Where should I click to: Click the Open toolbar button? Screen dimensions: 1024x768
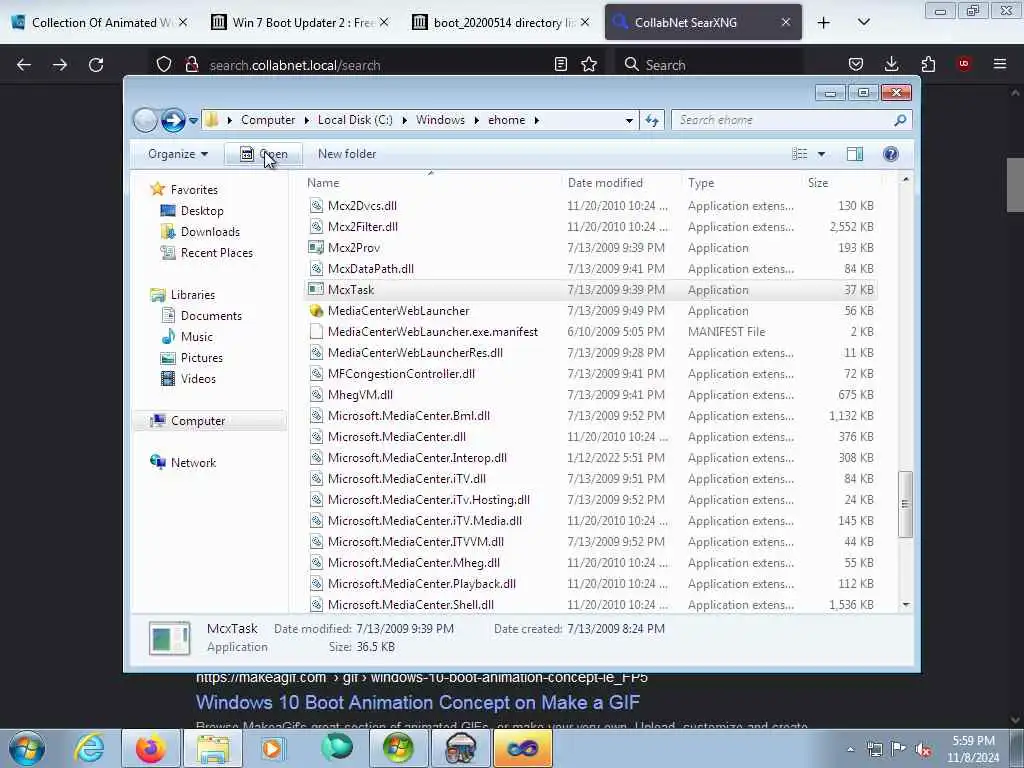[x=263, y=154]
